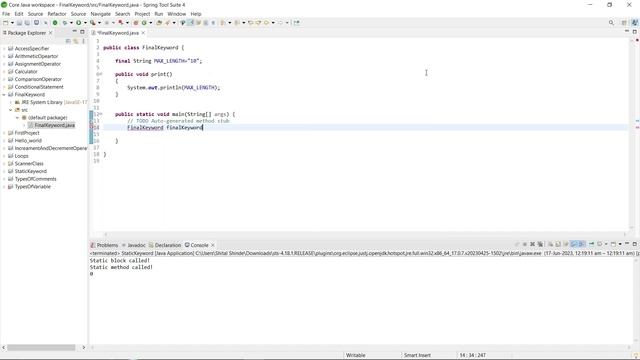Expand the StaticKeyword project

coord(4,171)
